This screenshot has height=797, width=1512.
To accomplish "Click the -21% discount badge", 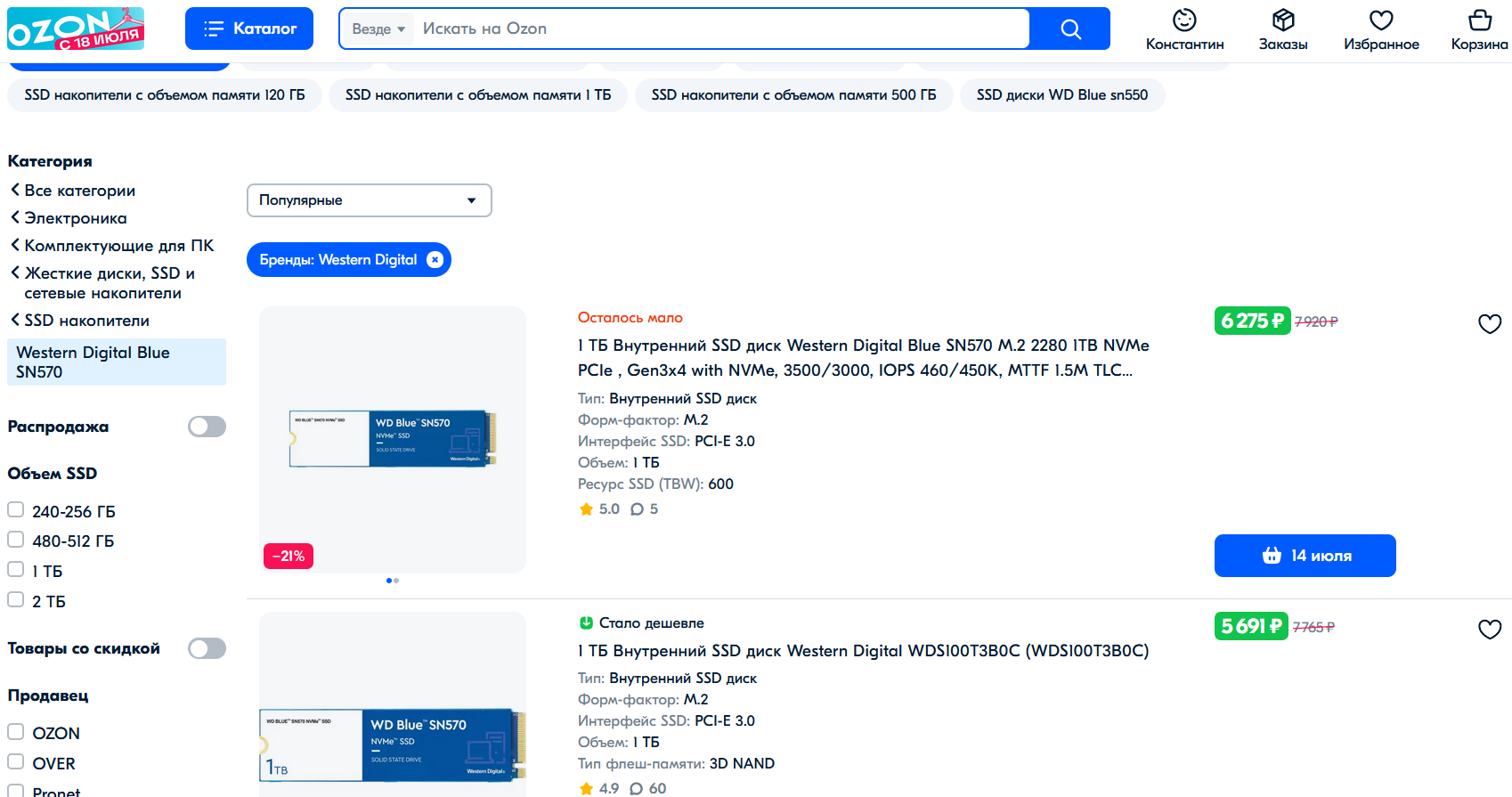I will coord(289,556).
